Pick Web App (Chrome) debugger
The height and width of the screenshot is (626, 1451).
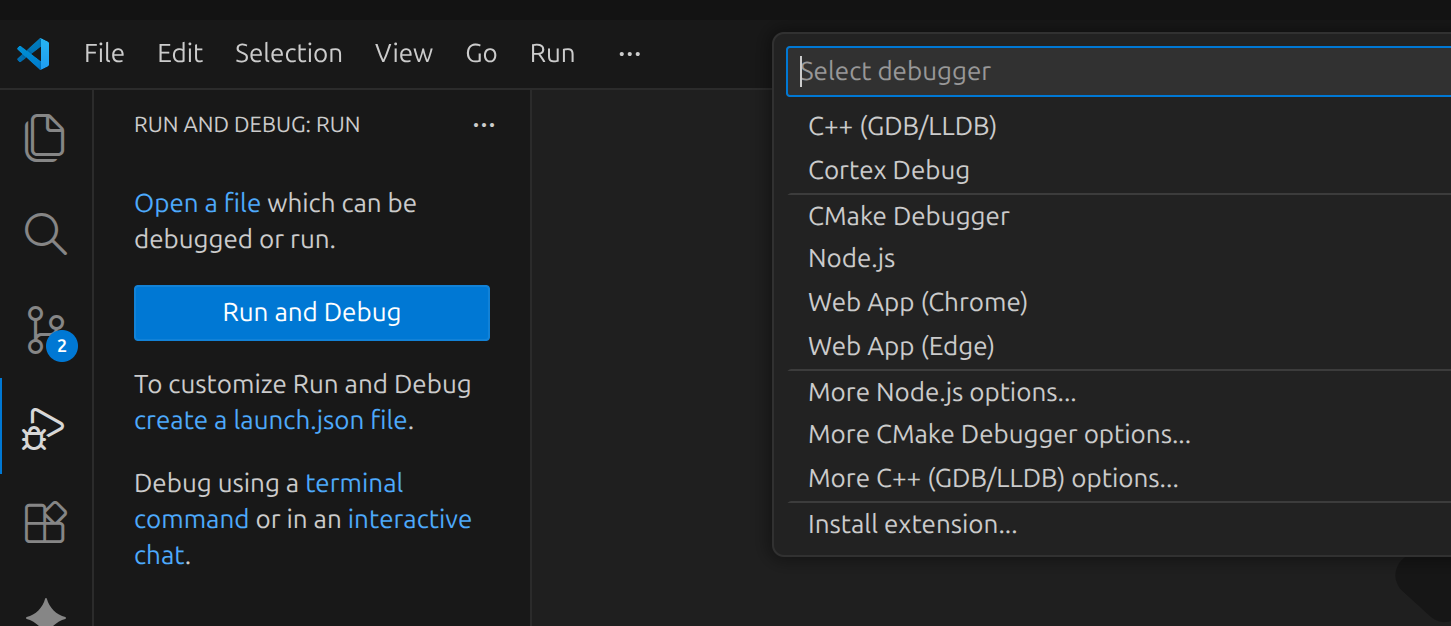click(x=1120, y=302)
